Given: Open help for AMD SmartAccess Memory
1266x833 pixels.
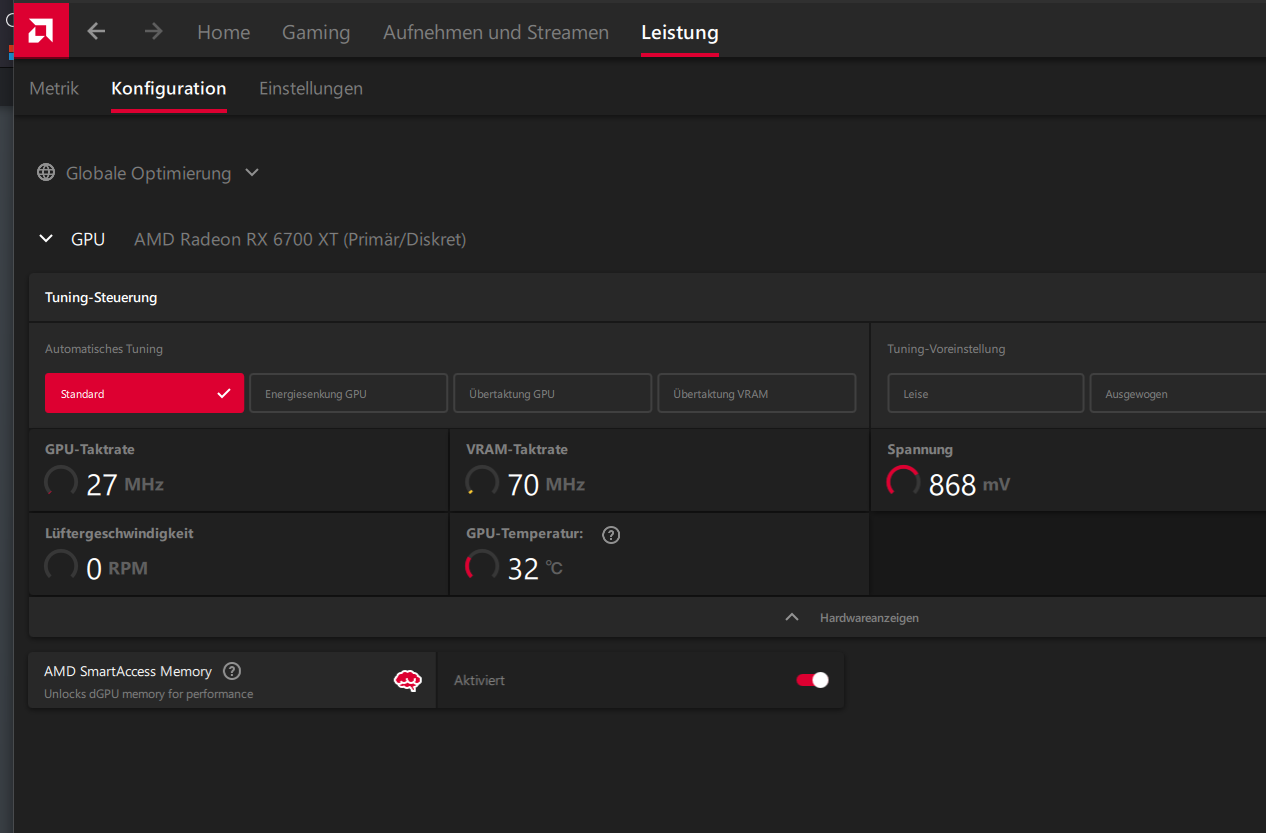Looking at the screenshot, I should (232, 671).
